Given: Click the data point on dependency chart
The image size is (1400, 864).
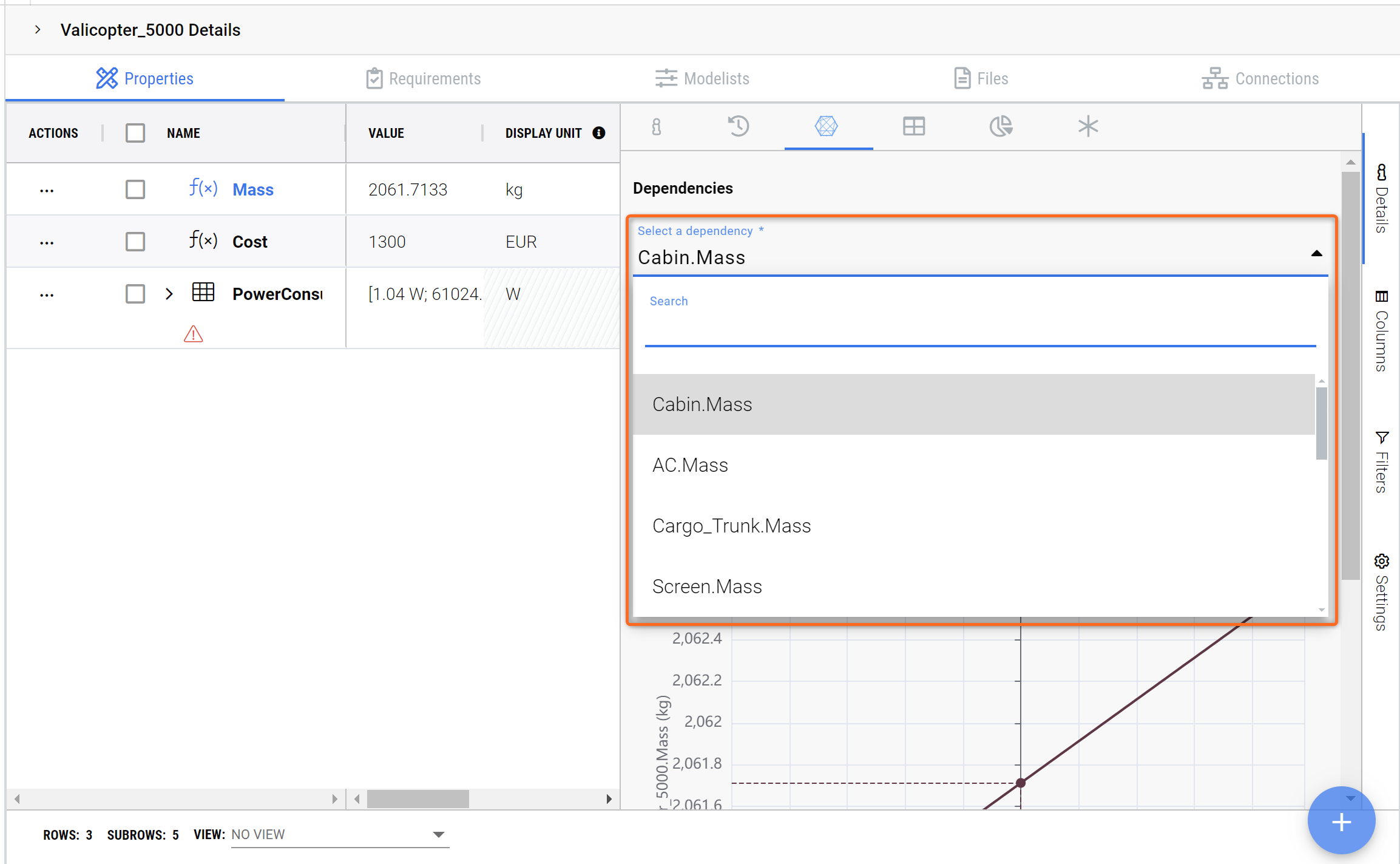Looking at the screenshot, I should tap(1021, 783).
